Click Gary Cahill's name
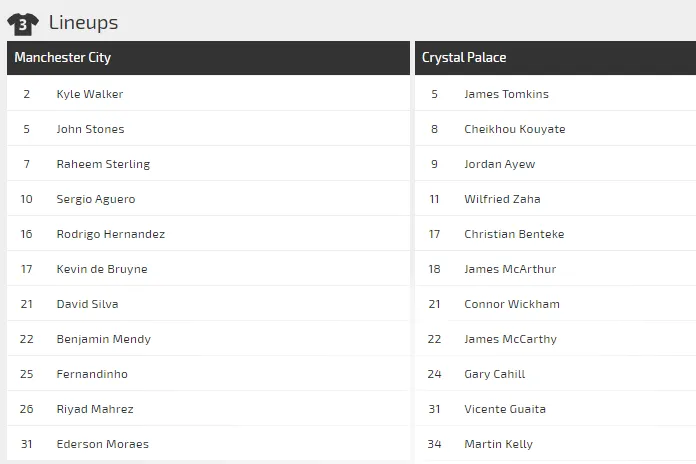 (494, 374)
